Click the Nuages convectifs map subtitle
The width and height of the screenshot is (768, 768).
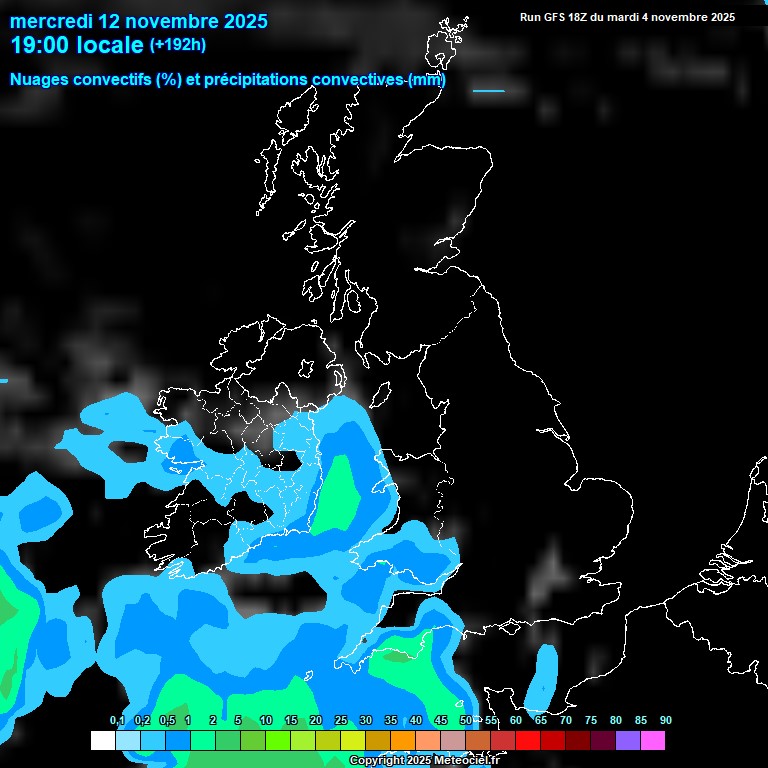(x=228, y=80)
